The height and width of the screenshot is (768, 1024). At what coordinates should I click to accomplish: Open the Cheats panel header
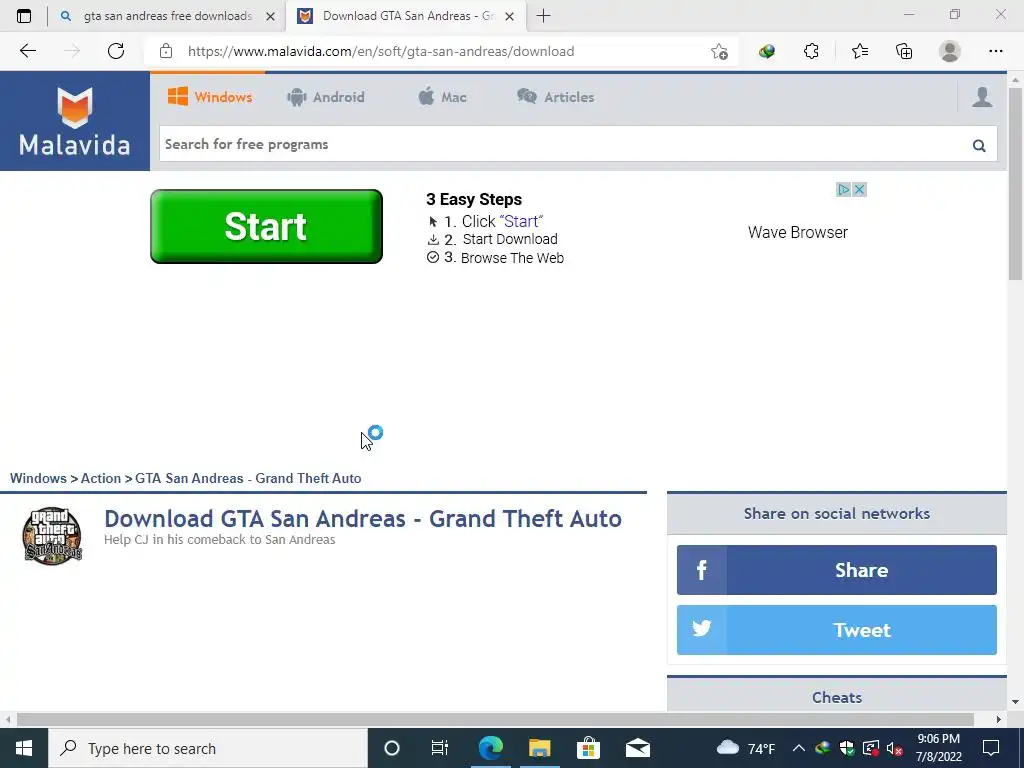coord(837,697)
